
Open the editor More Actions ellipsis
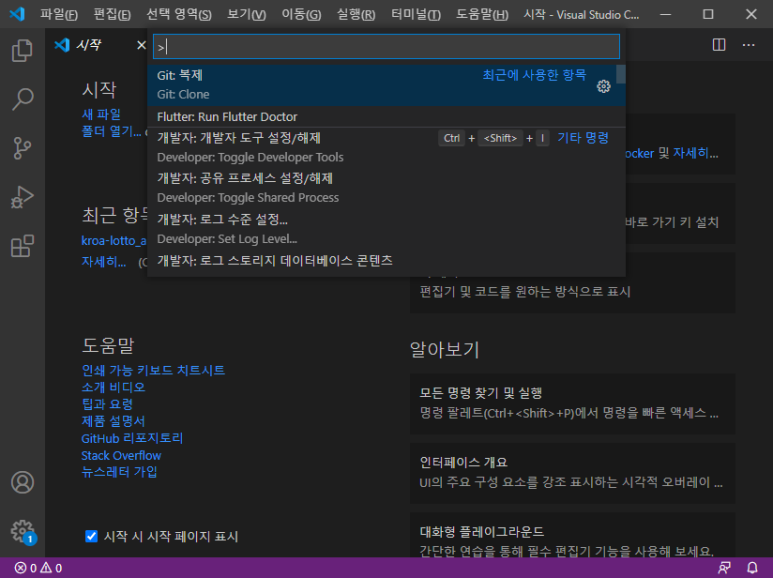748,45
